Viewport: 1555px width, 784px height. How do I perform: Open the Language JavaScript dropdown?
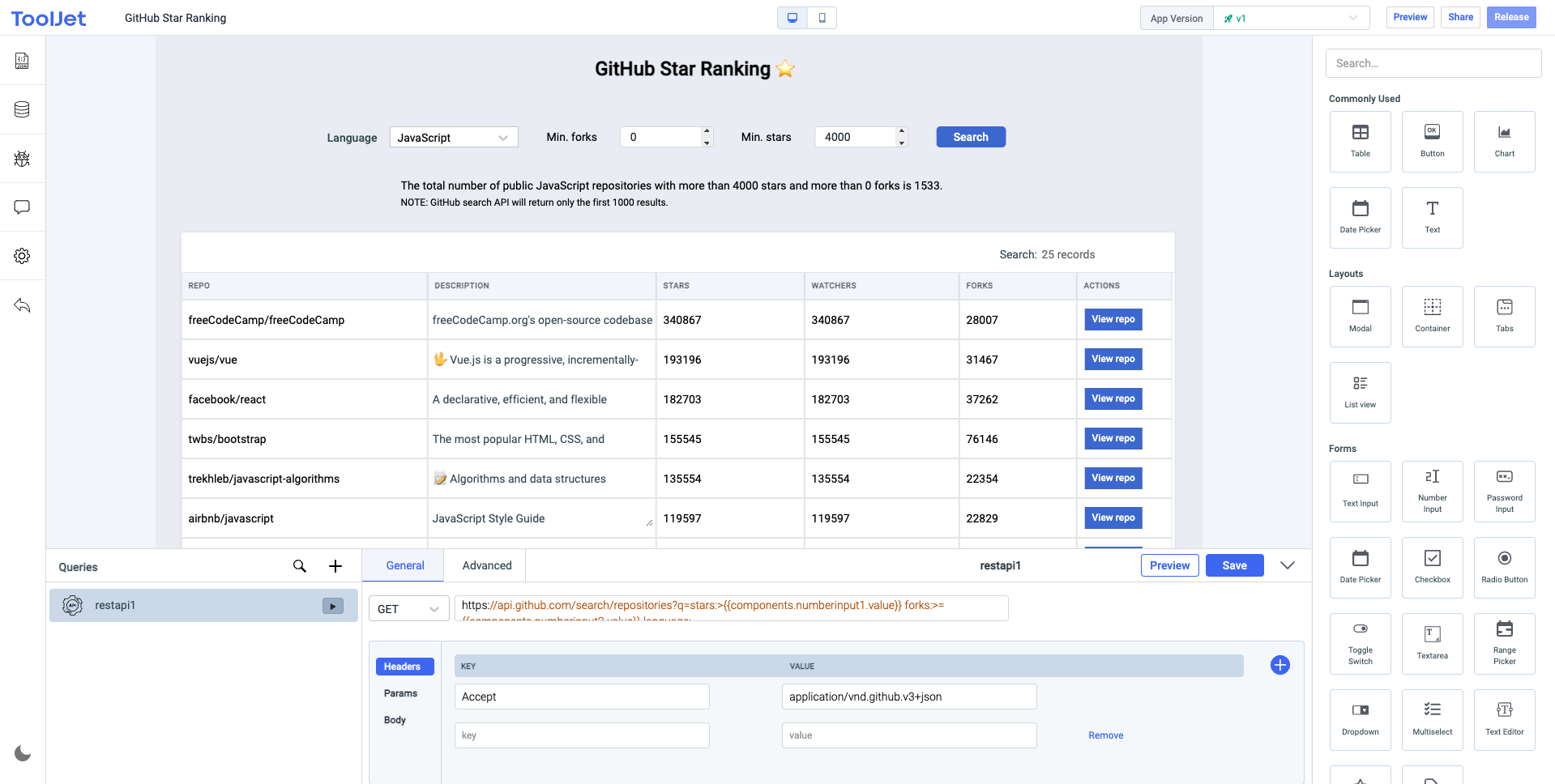click(453, 138)
